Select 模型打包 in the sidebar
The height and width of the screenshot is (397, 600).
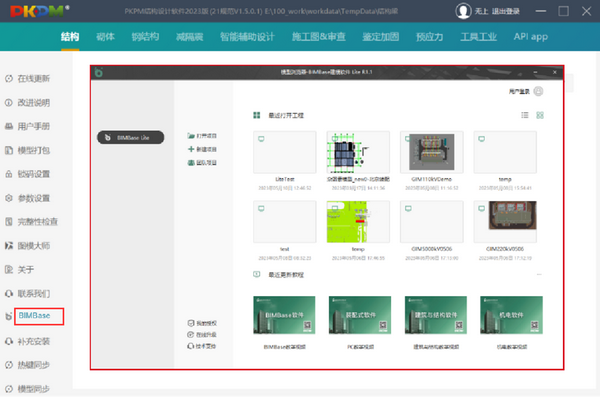pyautogui.click(x=28, y=150)
